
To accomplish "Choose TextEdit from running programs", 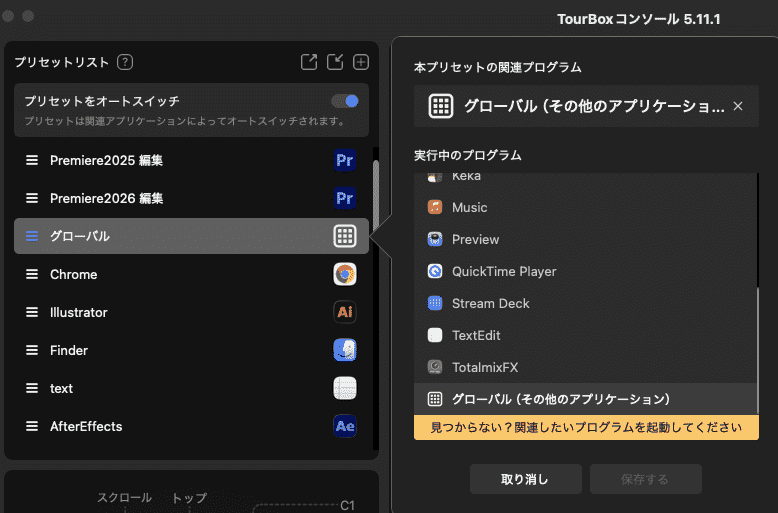I will tap(476, 335).
